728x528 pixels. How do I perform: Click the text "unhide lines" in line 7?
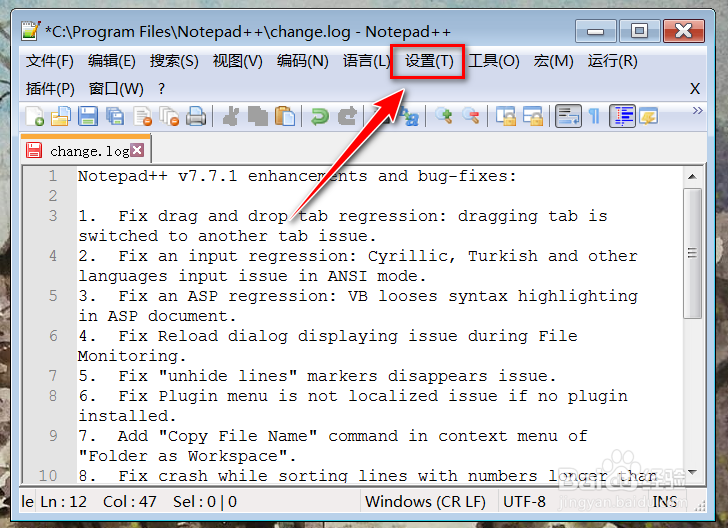pyautogui.click(x=228, y=376)
